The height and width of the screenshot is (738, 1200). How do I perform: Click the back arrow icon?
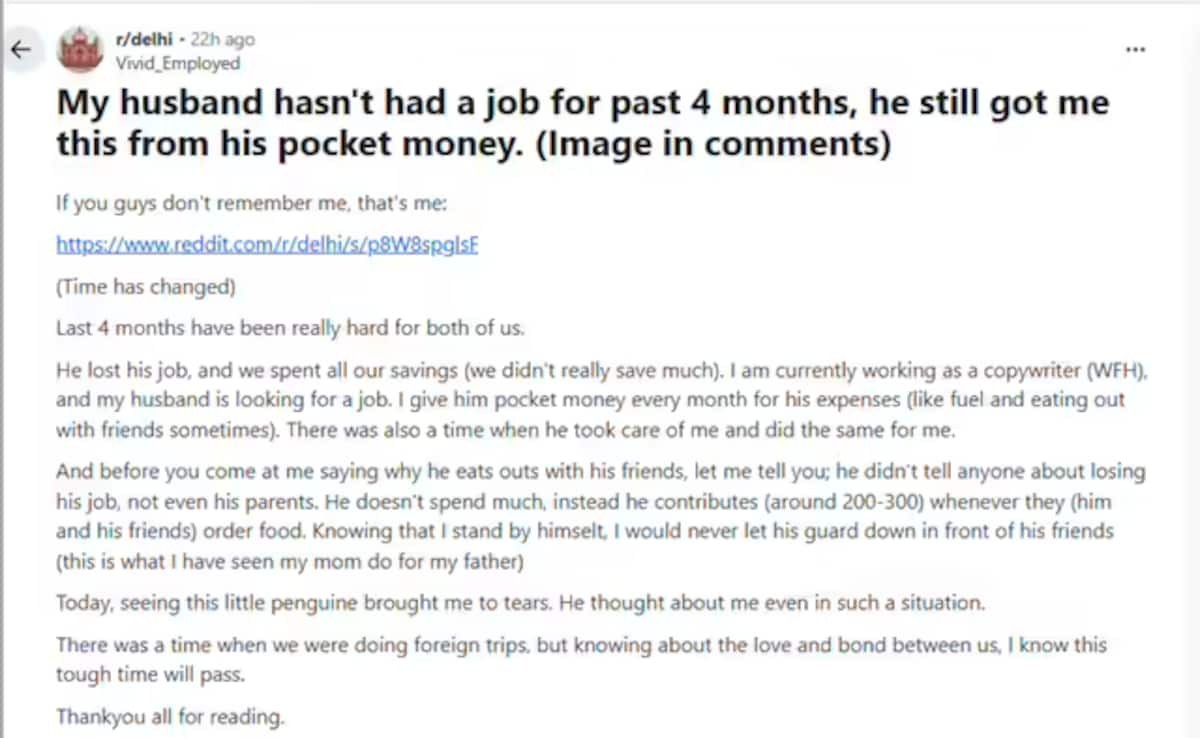[20, 48]
